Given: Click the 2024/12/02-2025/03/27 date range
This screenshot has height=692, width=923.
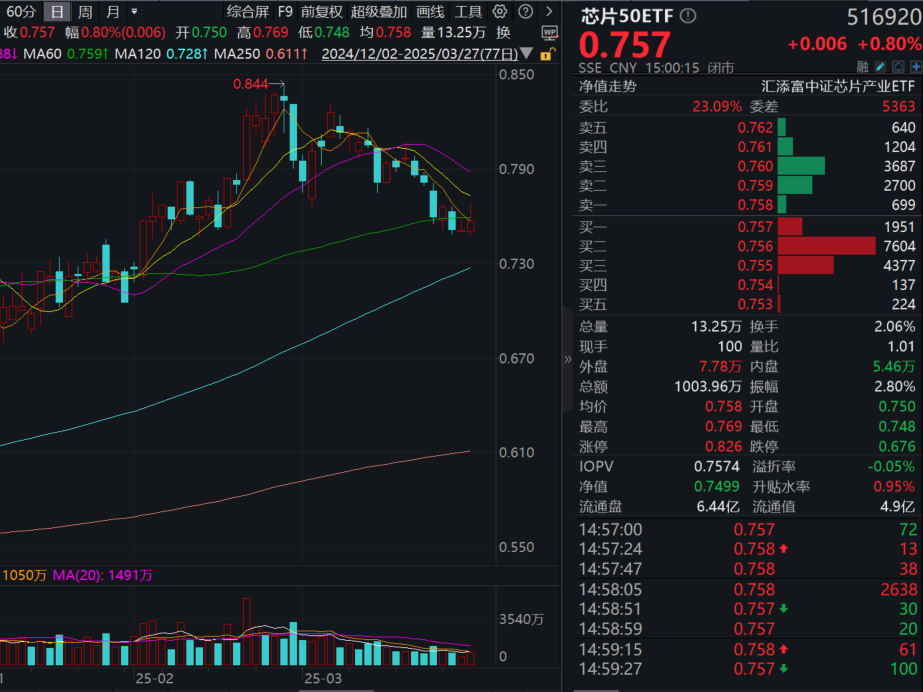Looking at the screenshot, I should (x=420, y=54).
